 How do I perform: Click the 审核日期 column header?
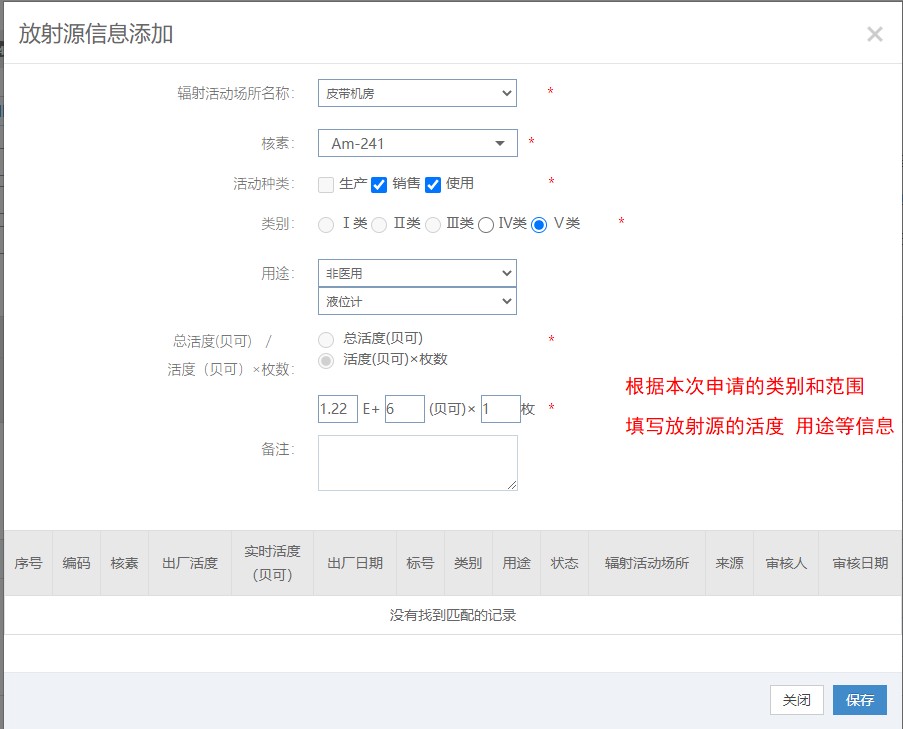860,563
